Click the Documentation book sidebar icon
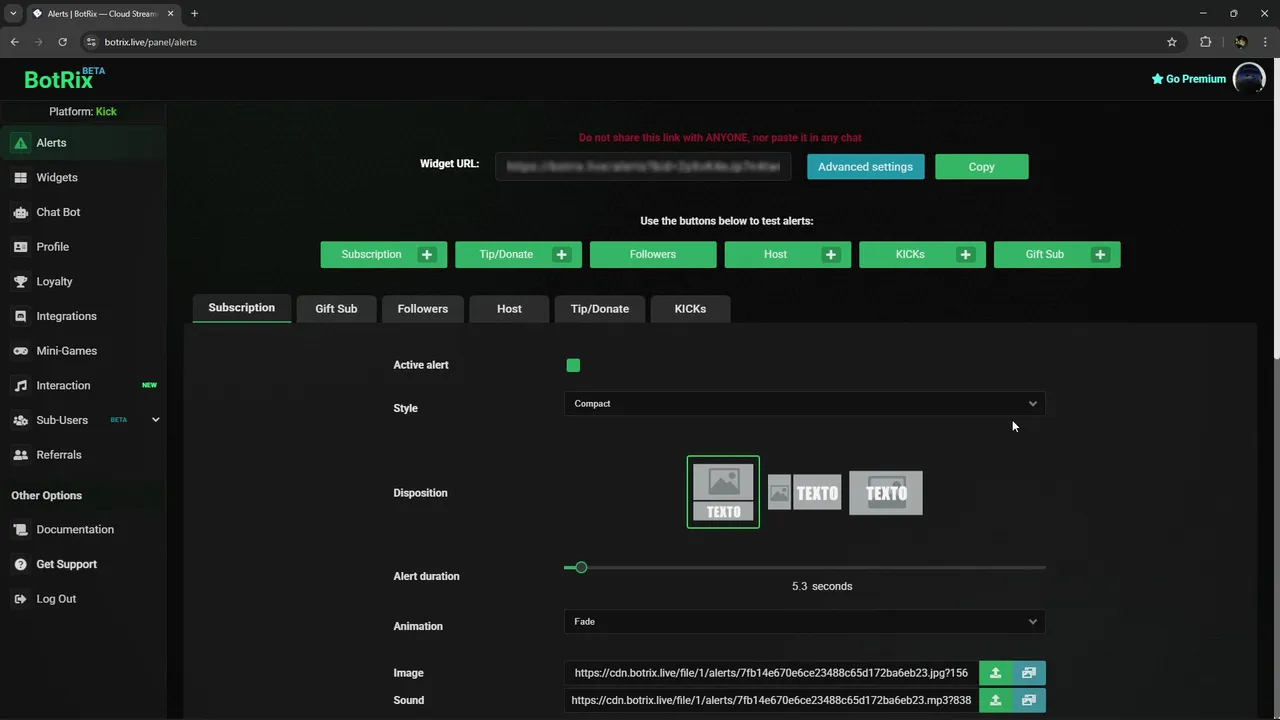The image size is (1280, 720). coord(20,530)
